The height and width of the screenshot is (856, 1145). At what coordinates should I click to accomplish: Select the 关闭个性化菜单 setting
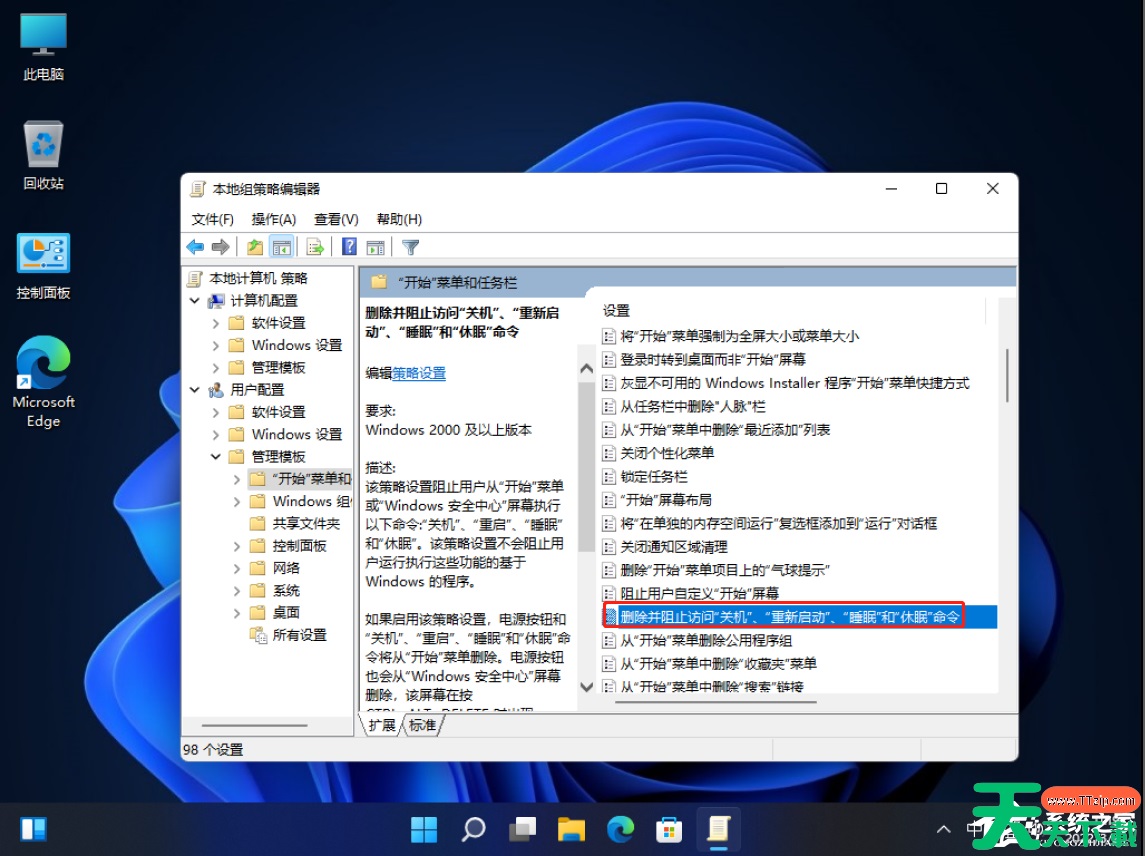[x=666, y=454]
